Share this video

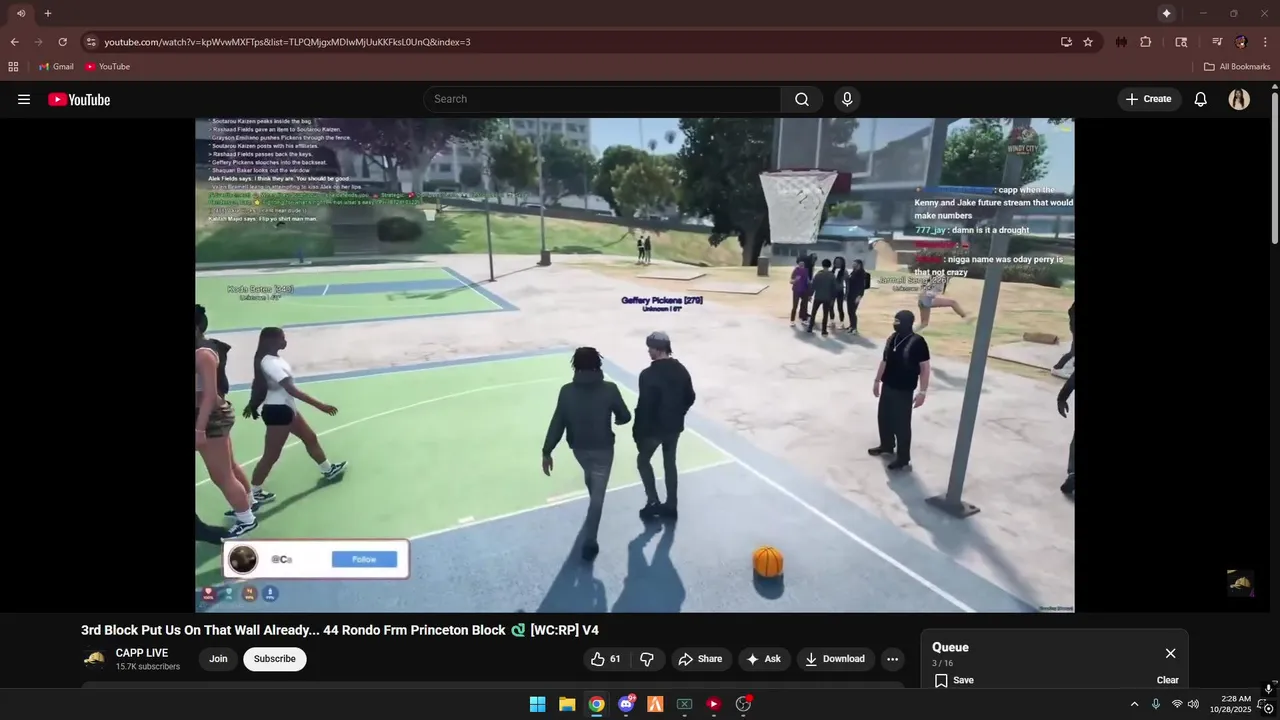click(699, 659)
